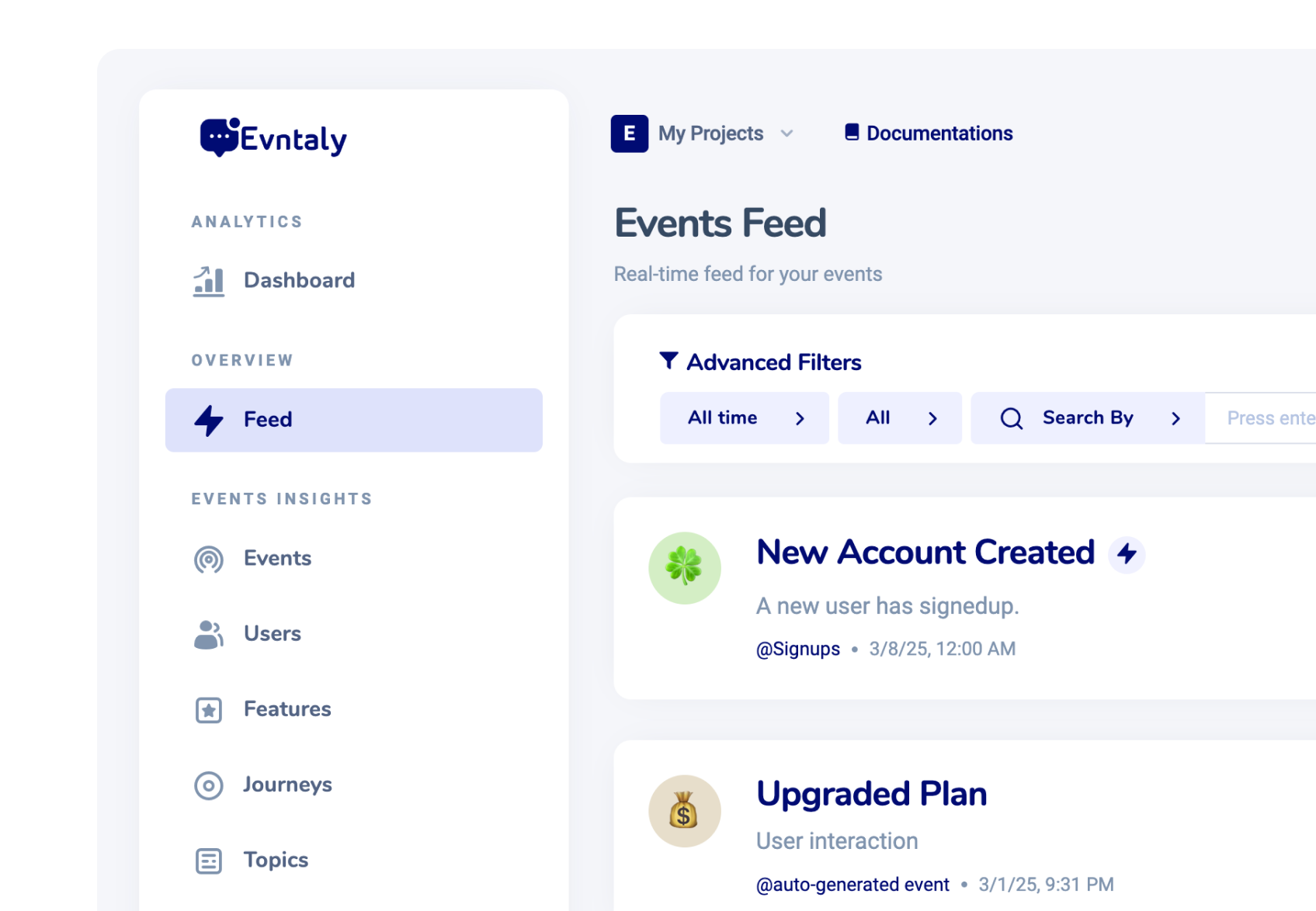Click the lightning badge beside New Account Created
Image resolution: width=1316 pixels, height=911 pixels.
(x=1127, y=554)
